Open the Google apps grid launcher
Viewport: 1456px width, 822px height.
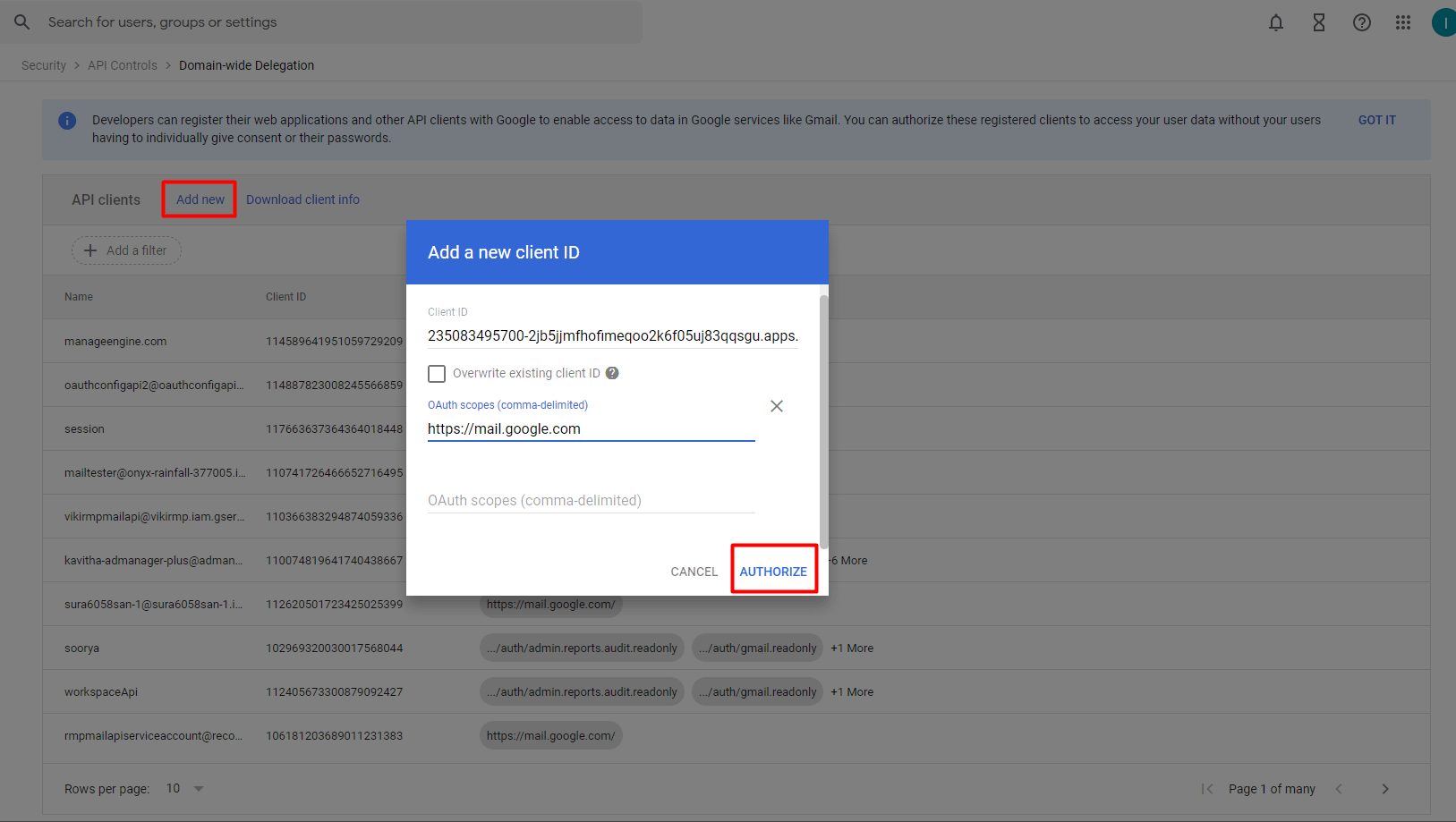1403,22
